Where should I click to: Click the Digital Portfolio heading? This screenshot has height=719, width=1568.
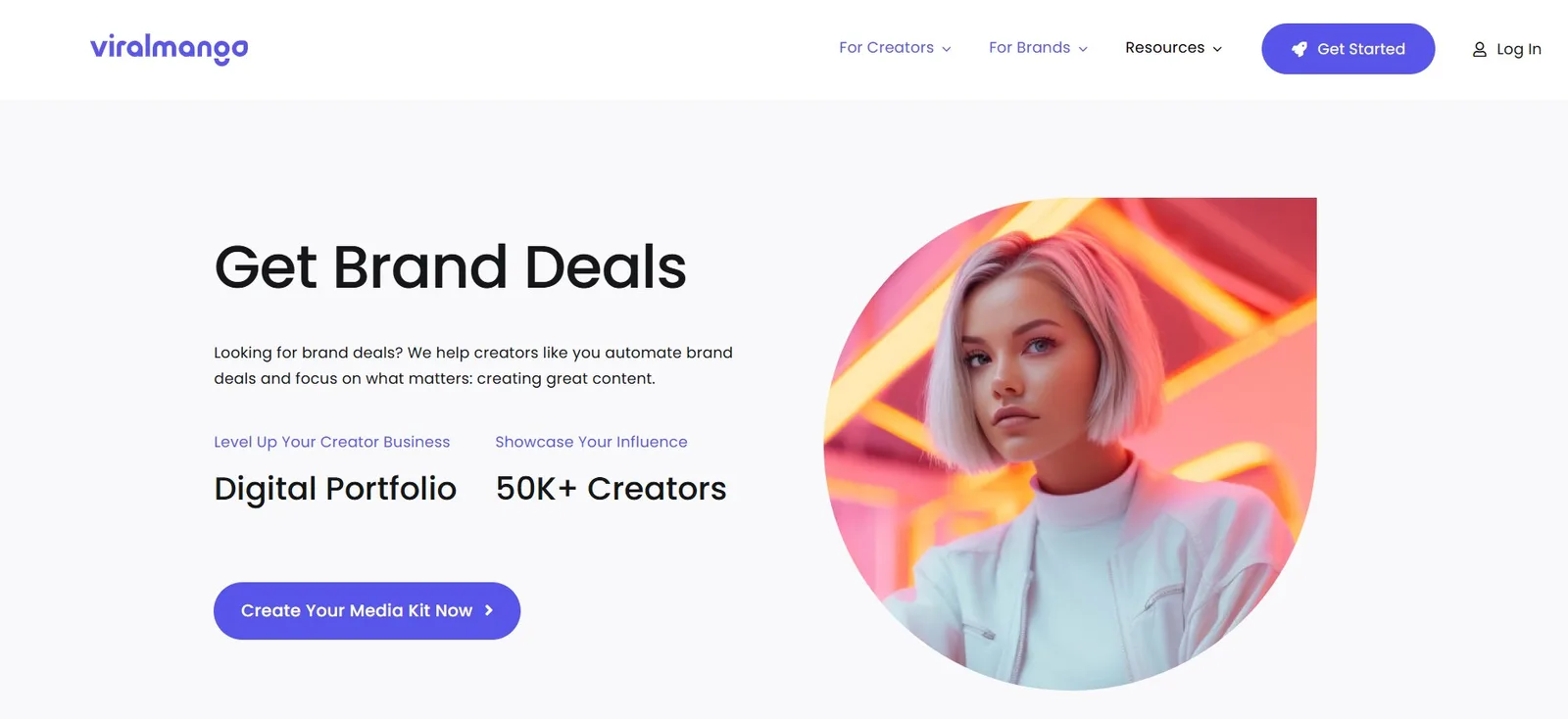(x=335, y=488)
